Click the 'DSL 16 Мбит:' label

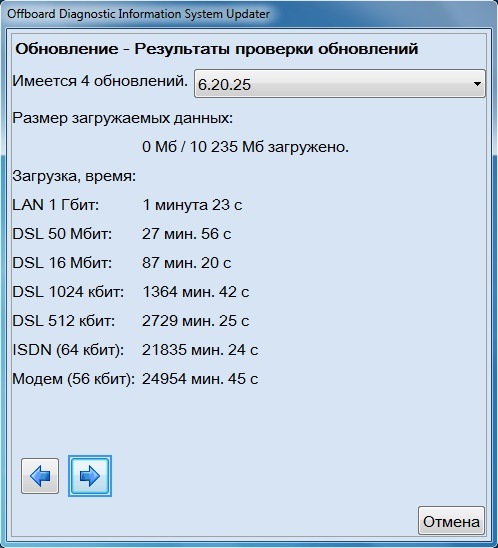tap(62, 263)
